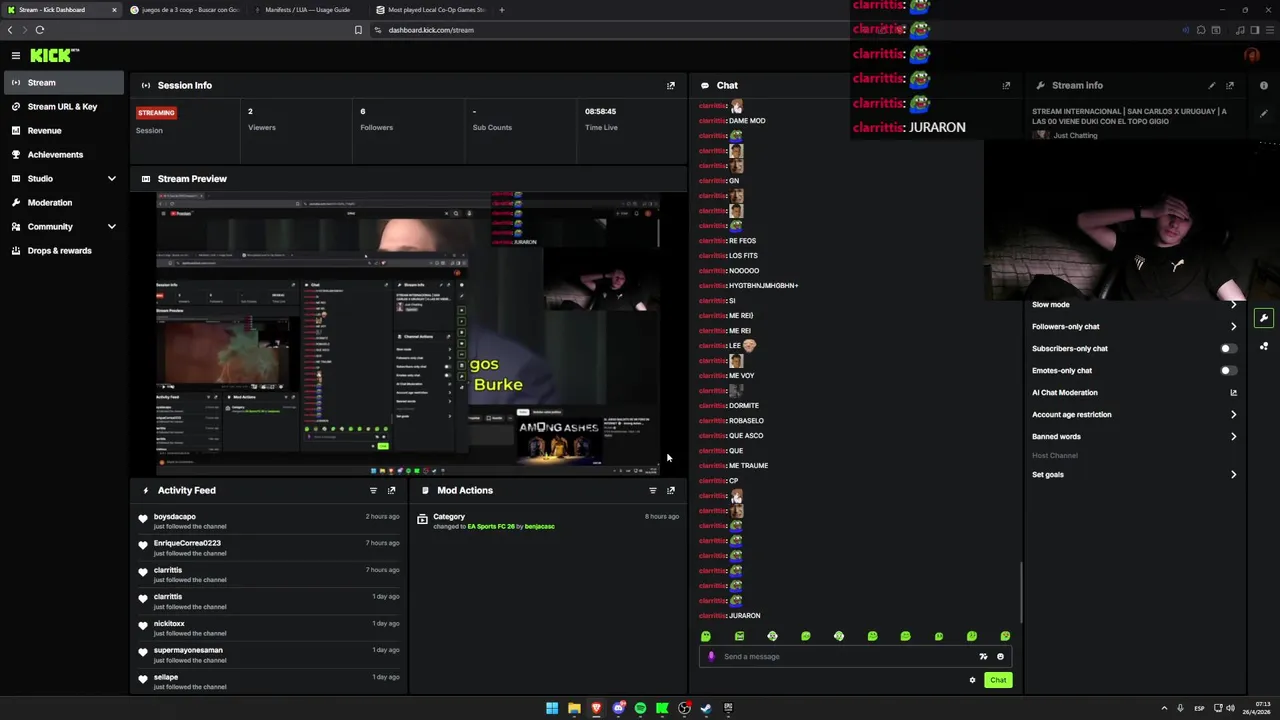Screen dimensions: 1280x720
Task: Open the info icon in right sidebar
Action: click(x=1264, y=86)
